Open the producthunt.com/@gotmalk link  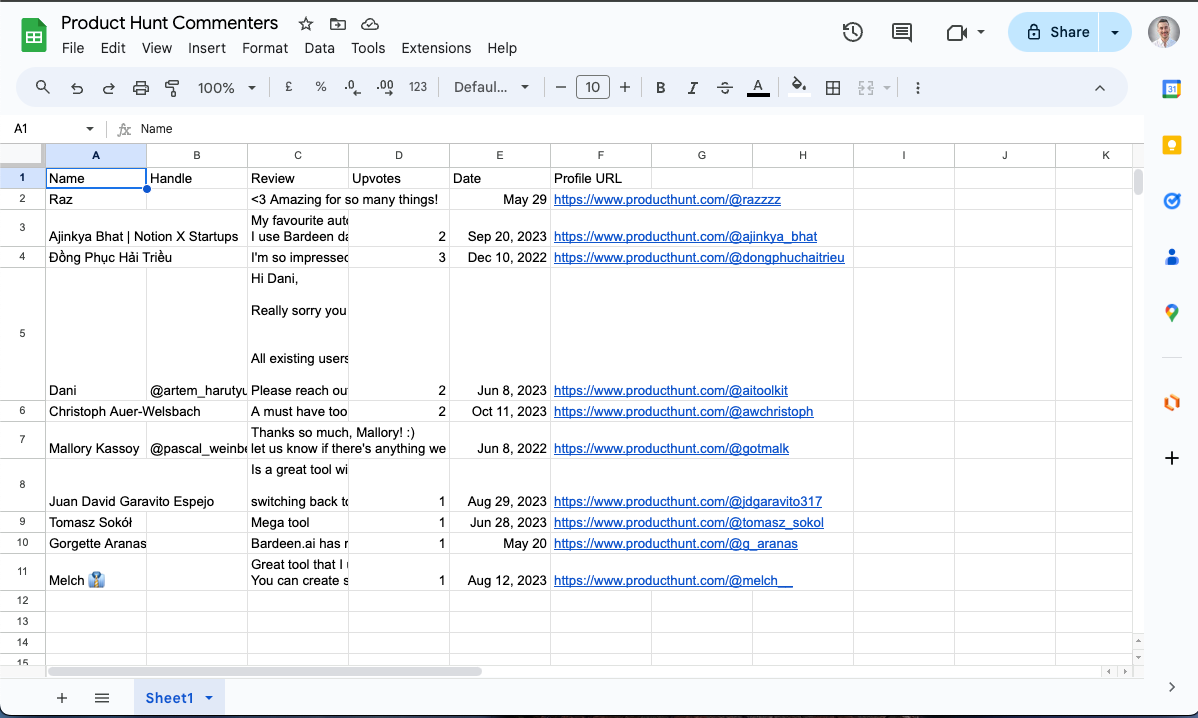pyautogui.click(x=671, y=448)
